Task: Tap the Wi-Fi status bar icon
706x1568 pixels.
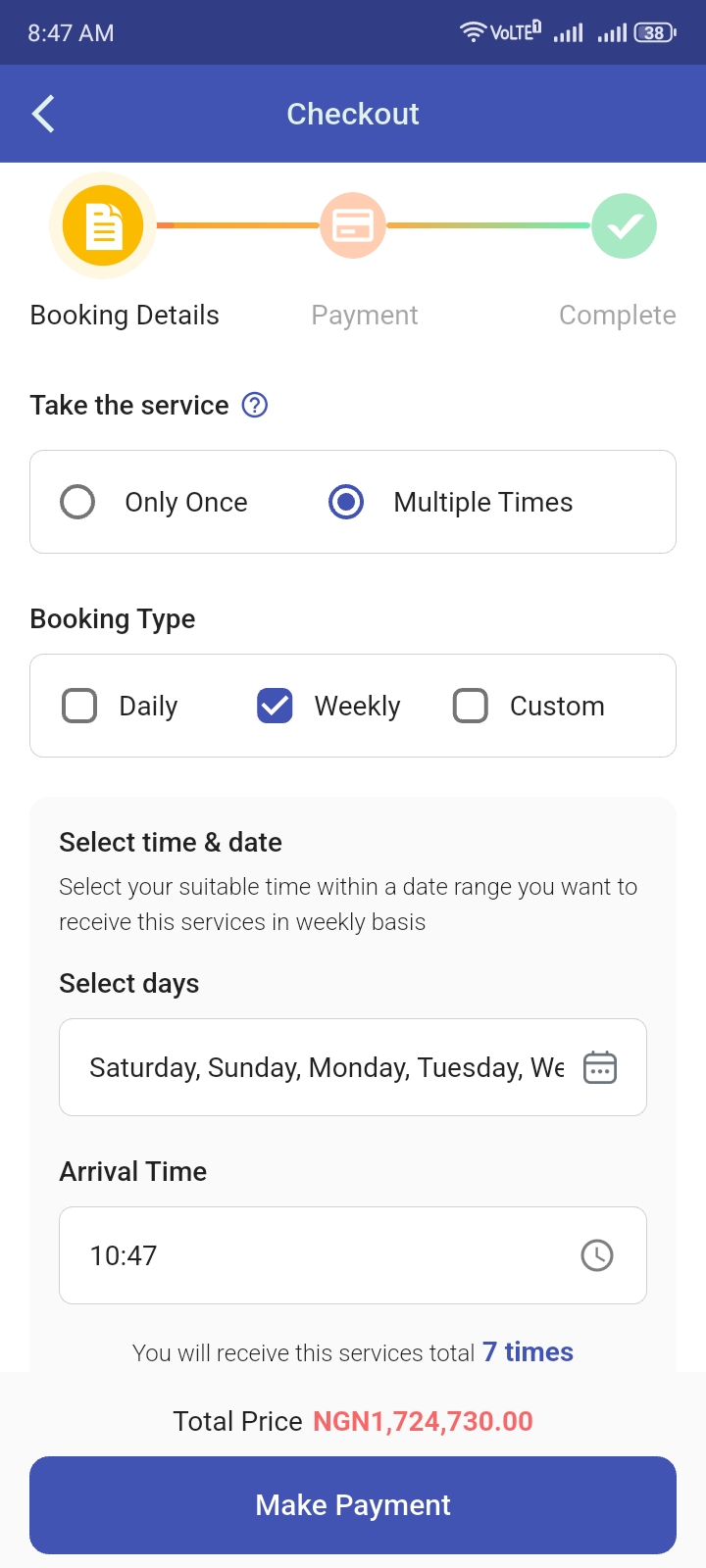Action: 473,32
